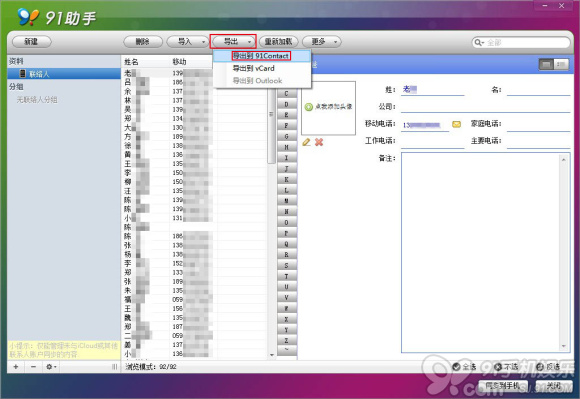This screenshot has height=399, width=580.
Task: Jump to letter R in alphabet index
Action: point(287,255)
